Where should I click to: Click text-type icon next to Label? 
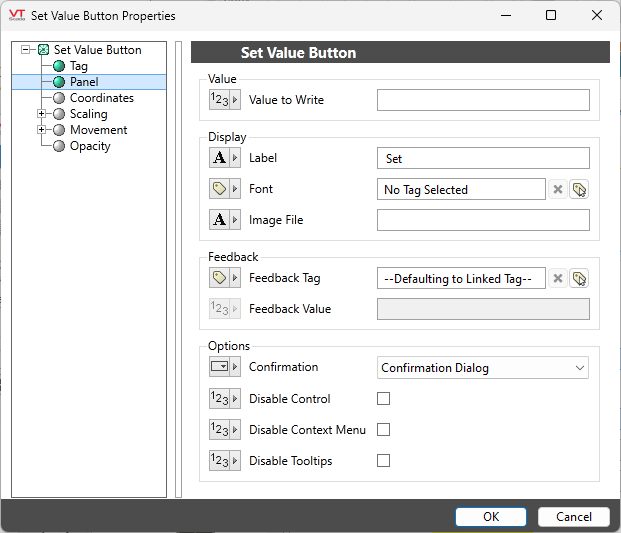tap(224, 158)
